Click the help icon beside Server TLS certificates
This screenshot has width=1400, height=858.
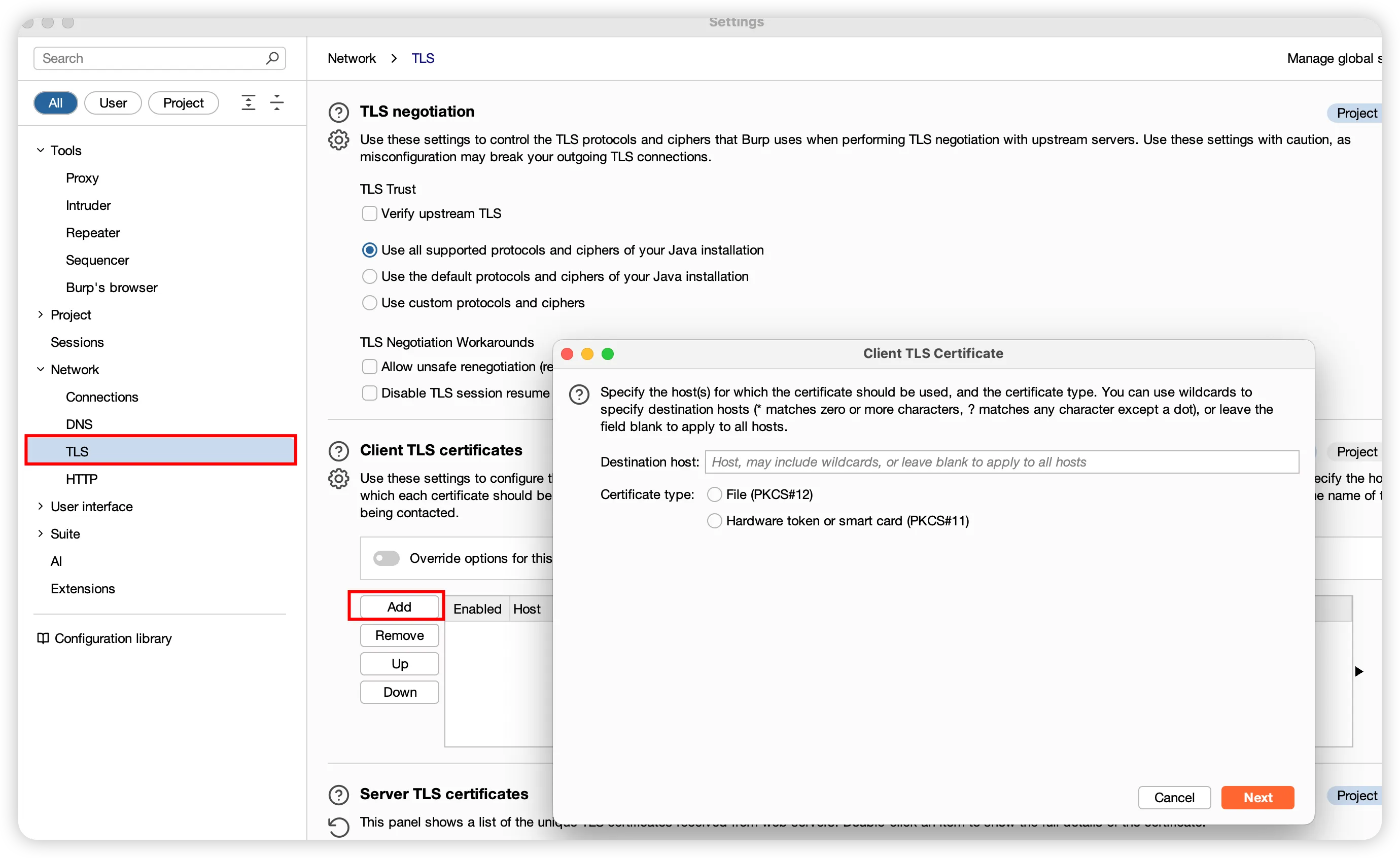coord(339,795)
